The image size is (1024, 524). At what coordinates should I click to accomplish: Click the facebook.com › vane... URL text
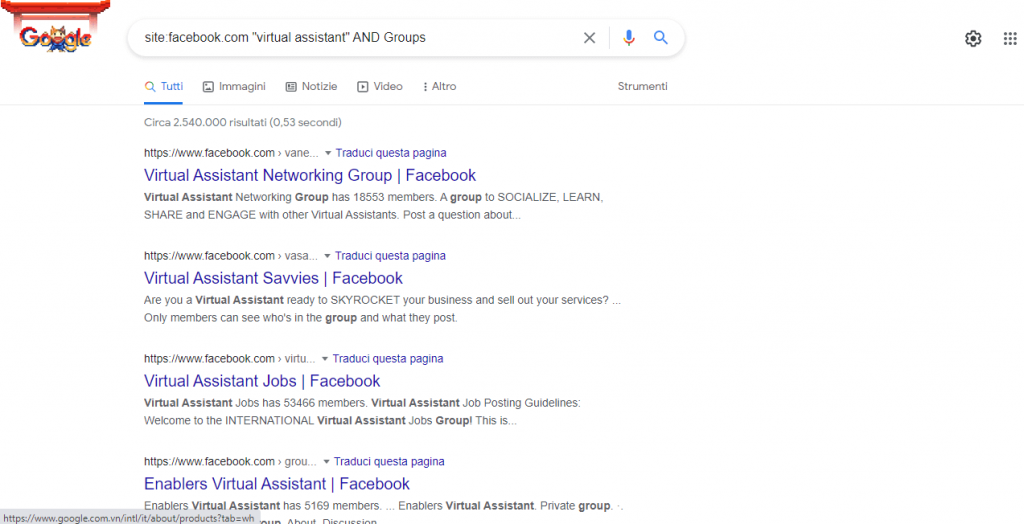(231, 153)
